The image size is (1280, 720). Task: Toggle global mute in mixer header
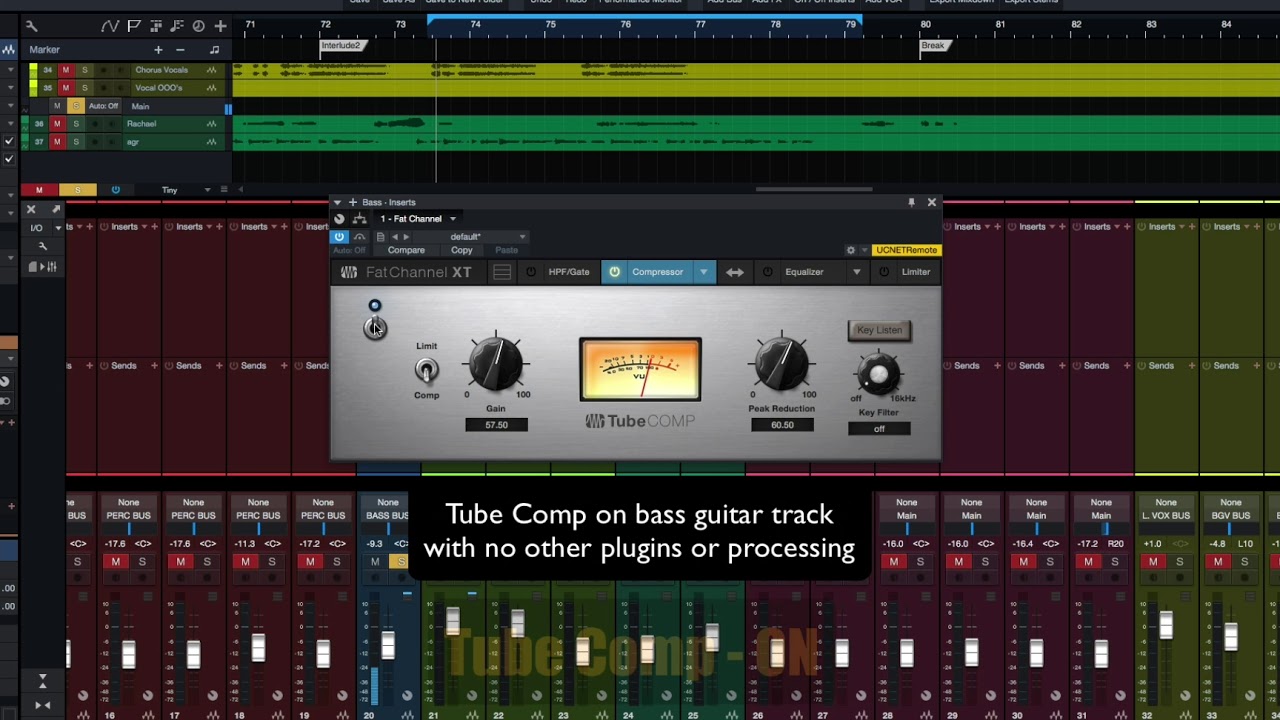click(x=39, y=190)
